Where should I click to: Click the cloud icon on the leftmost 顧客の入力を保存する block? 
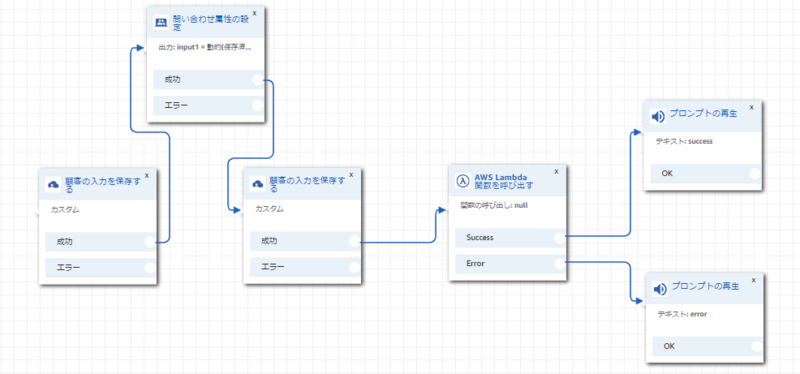point(53,185)
